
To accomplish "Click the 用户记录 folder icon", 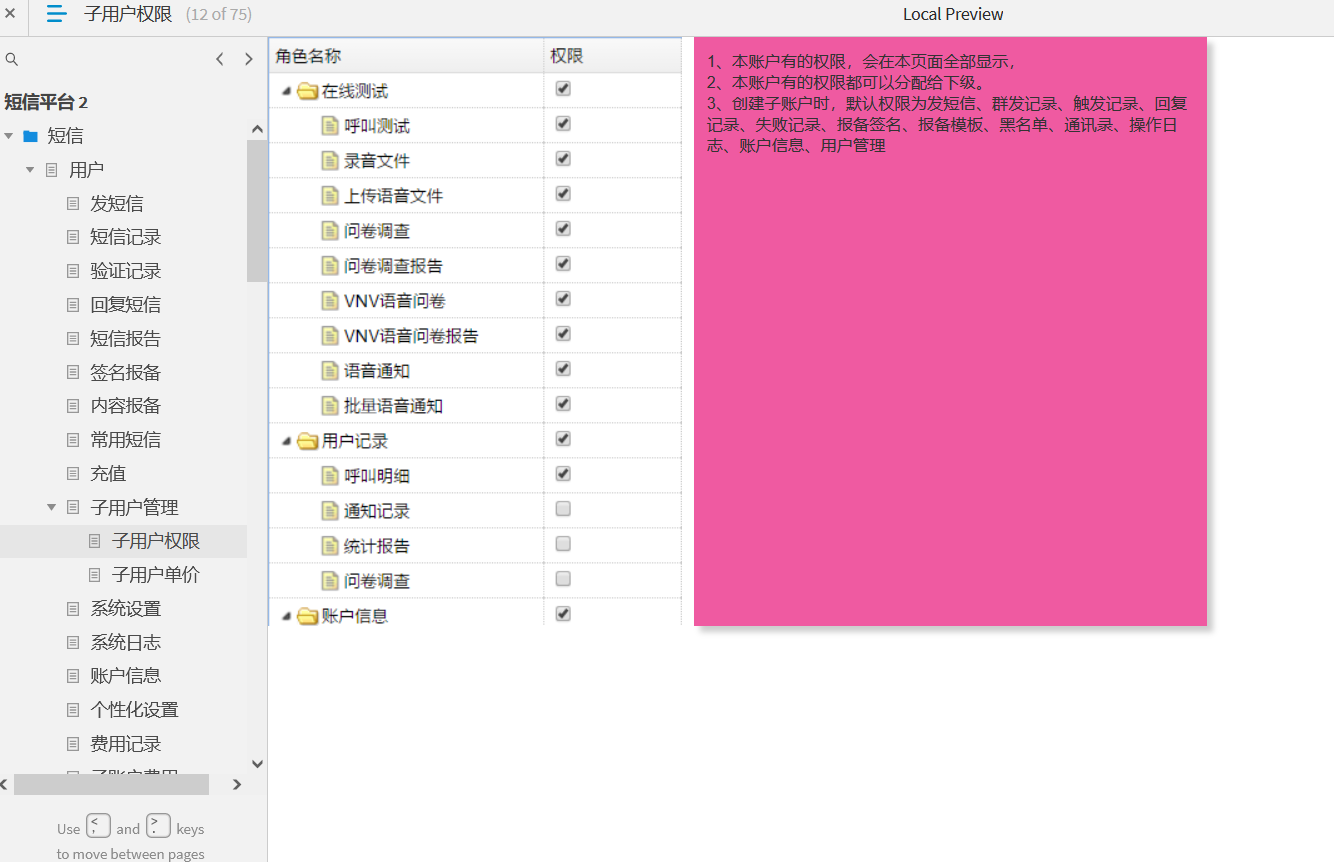I will [308, 441].
